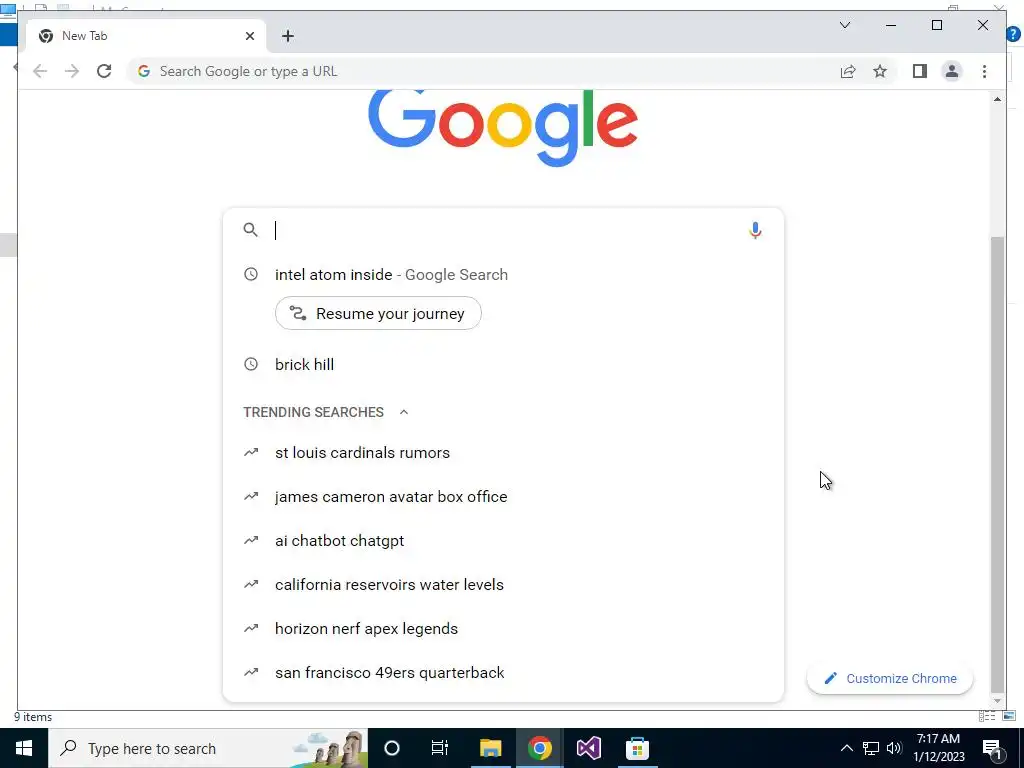The width and height of the screenshot is (1024, 768).
Task: Open Visual Studio from the taskbar
Action: [x=588, y=748]
